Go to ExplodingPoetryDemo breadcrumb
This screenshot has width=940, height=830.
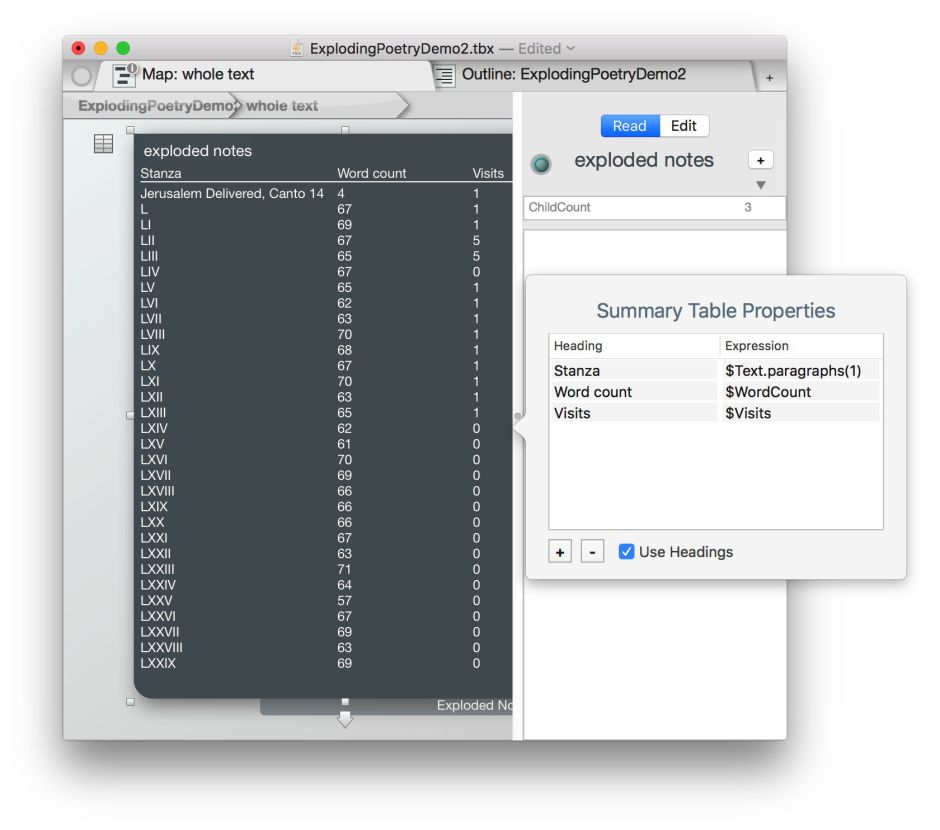[x=155, y=106]
